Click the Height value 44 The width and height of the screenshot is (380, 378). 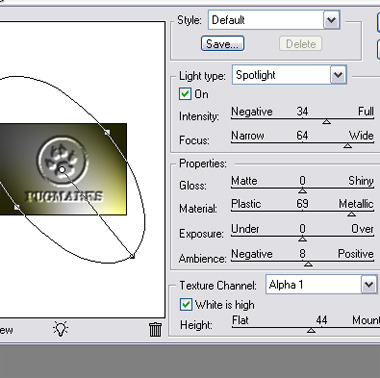pyautogui.click(x=321, y=320)
